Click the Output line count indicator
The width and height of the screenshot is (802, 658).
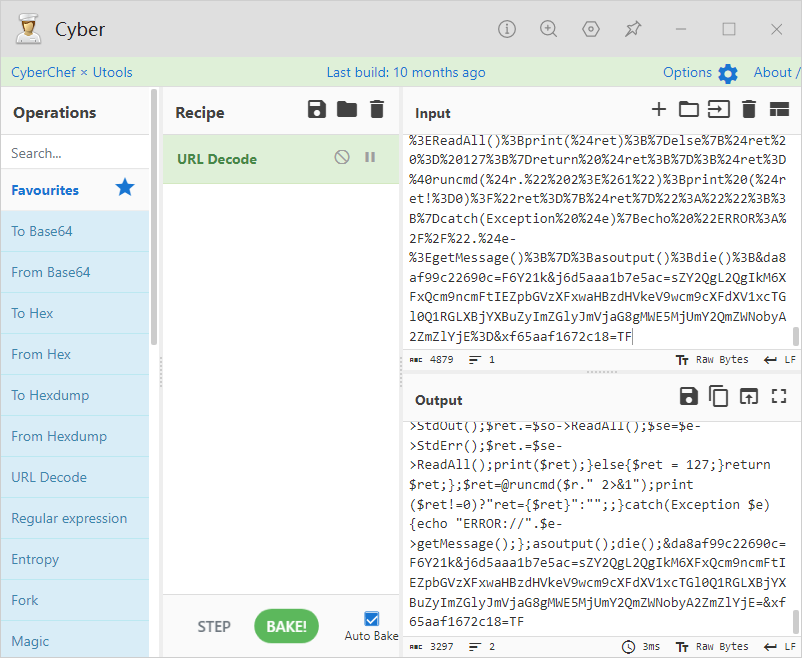pos(482,647)
